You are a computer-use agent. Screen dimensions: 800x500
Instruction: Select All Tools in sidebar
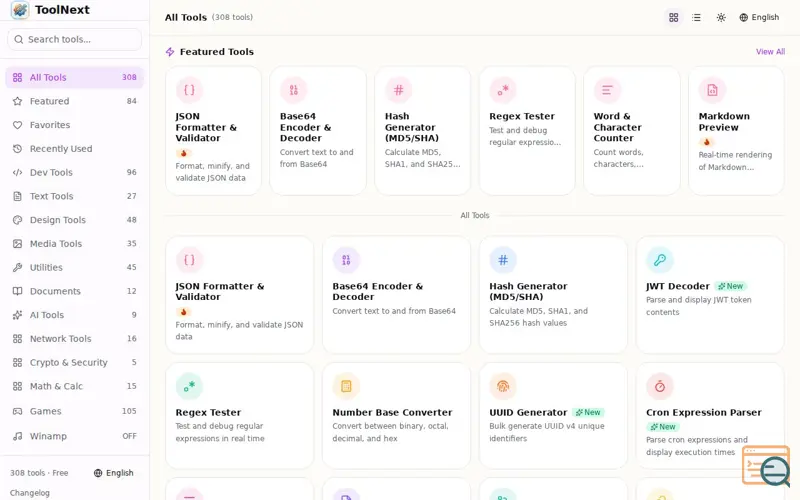(x=74, y=78)
